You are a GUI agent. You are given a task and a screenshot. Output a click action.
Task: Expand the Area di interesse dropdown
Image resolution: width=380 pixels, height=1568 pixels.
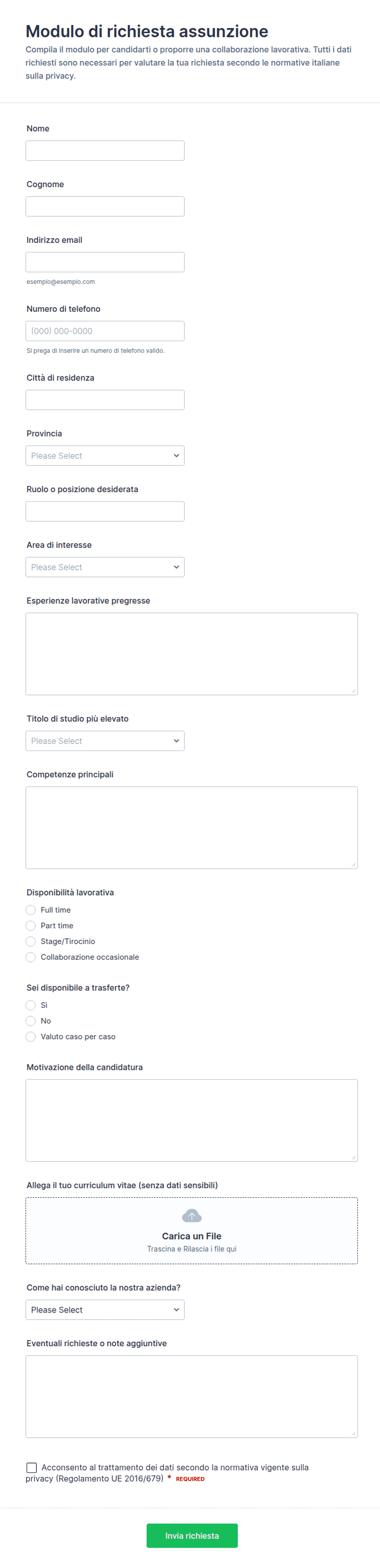[105, 567]
